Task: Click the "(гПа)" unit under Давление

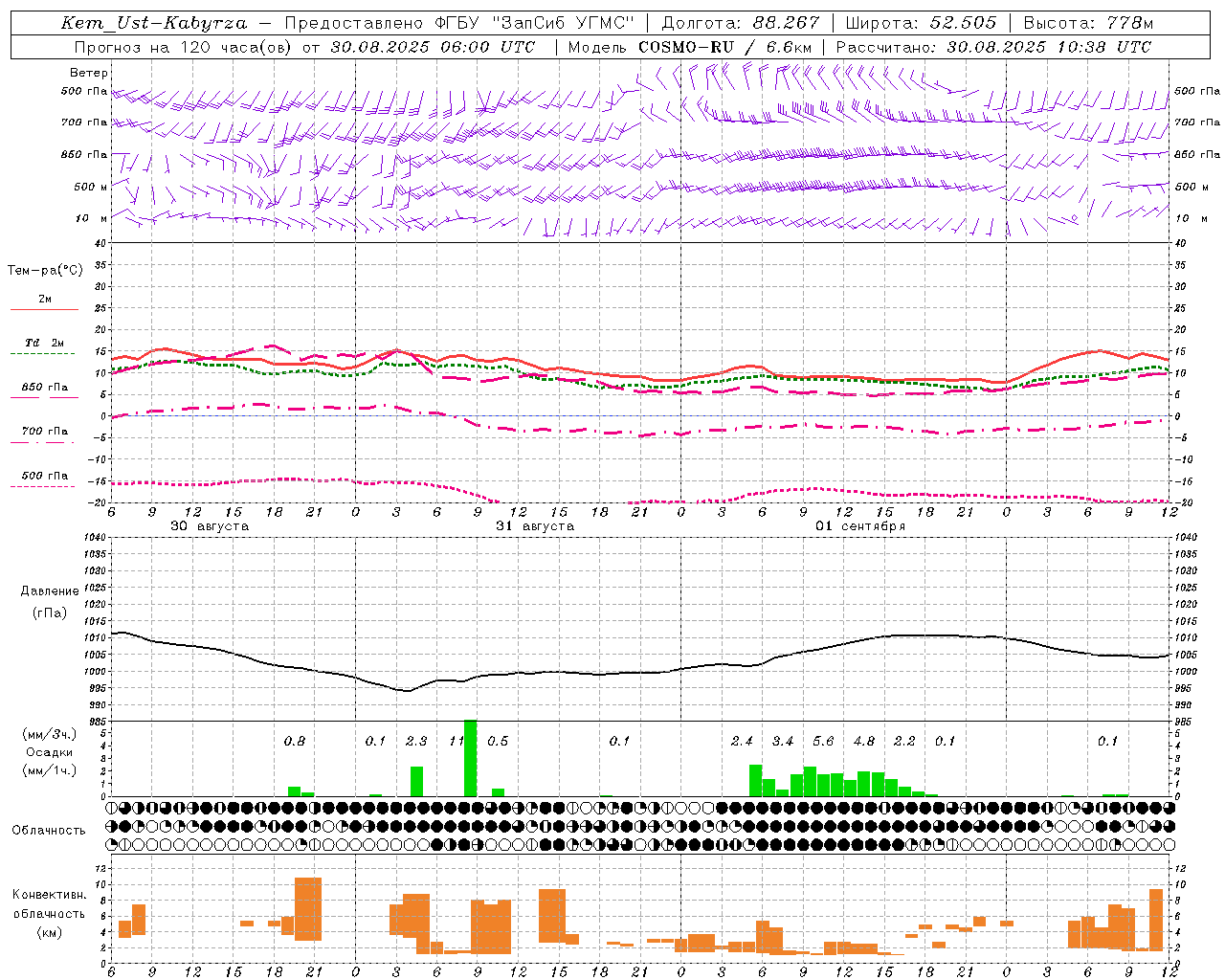Action: 50,613
